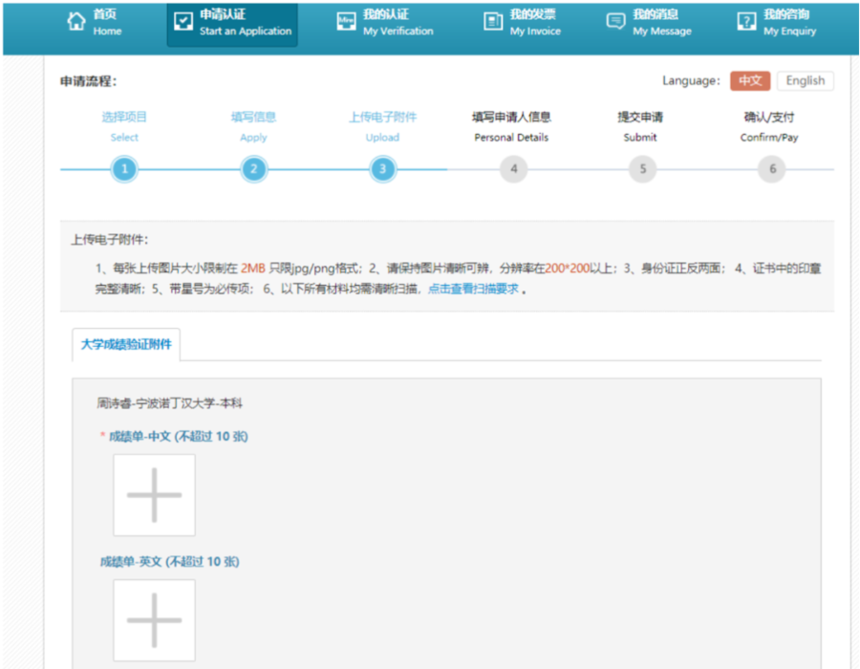Viewport: 860px width, 669px height.
Task: Click the Home house icon
Action: [x=76, y=22]
